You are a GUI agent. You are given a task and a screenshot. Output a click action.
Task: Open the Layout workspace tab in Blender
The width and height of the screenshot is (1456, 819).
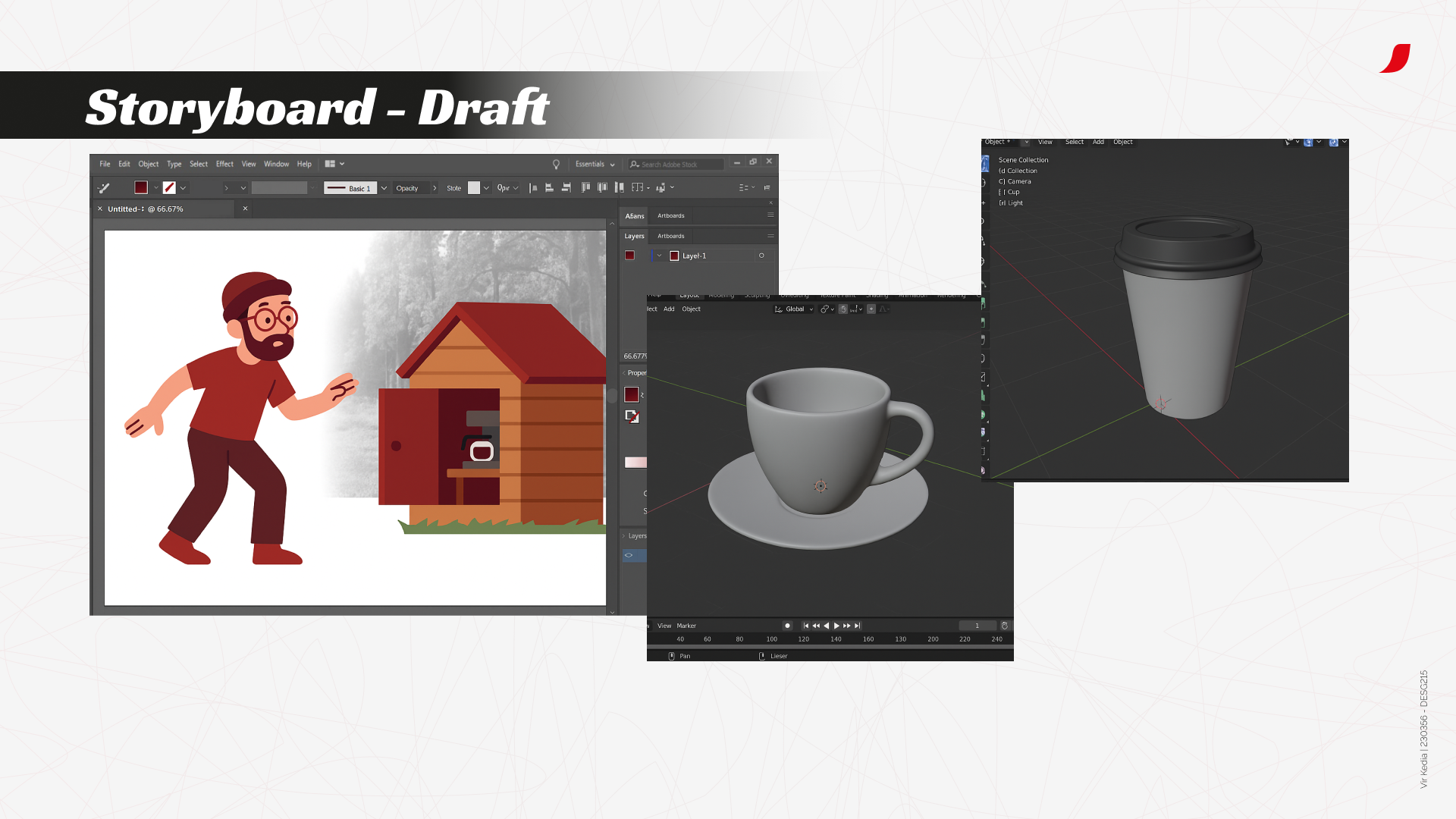pos(689,296)
